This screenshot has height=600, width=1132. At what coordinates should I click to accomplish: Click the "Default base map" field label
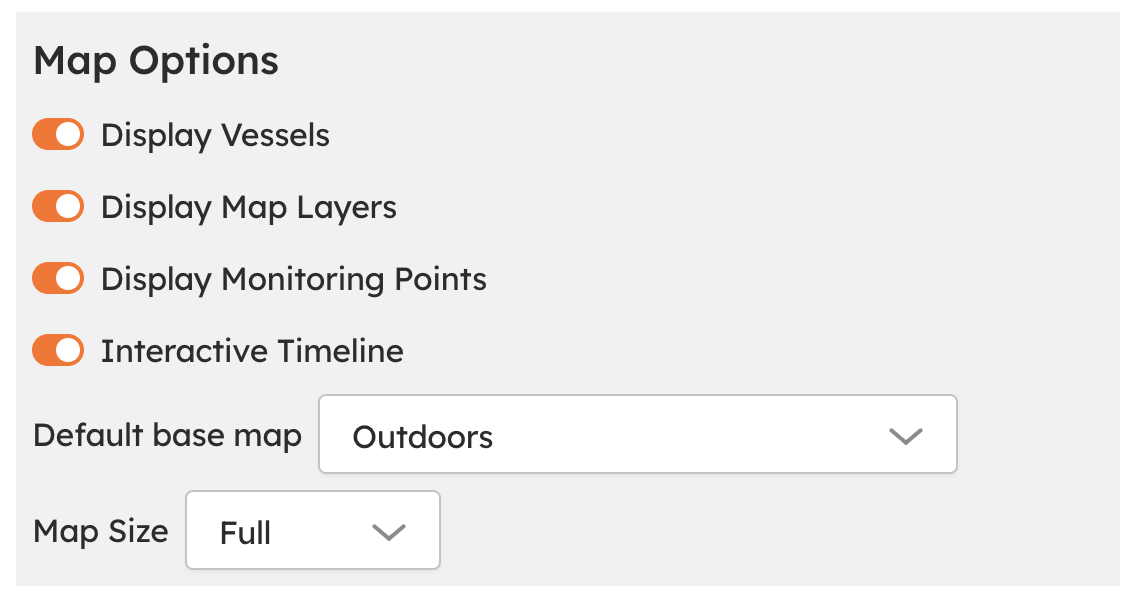(167, 436)
